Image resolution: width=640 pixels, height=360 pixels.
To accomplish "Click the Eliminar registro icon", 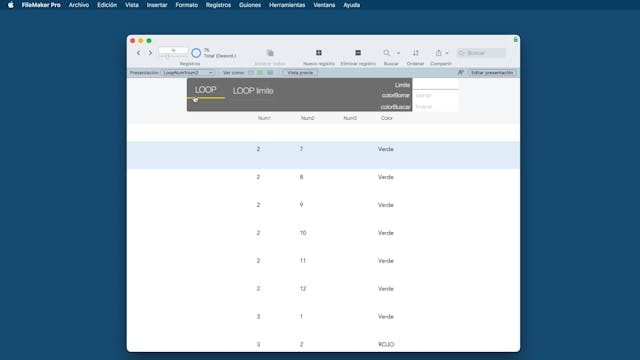I will click(x=358, y=53).
